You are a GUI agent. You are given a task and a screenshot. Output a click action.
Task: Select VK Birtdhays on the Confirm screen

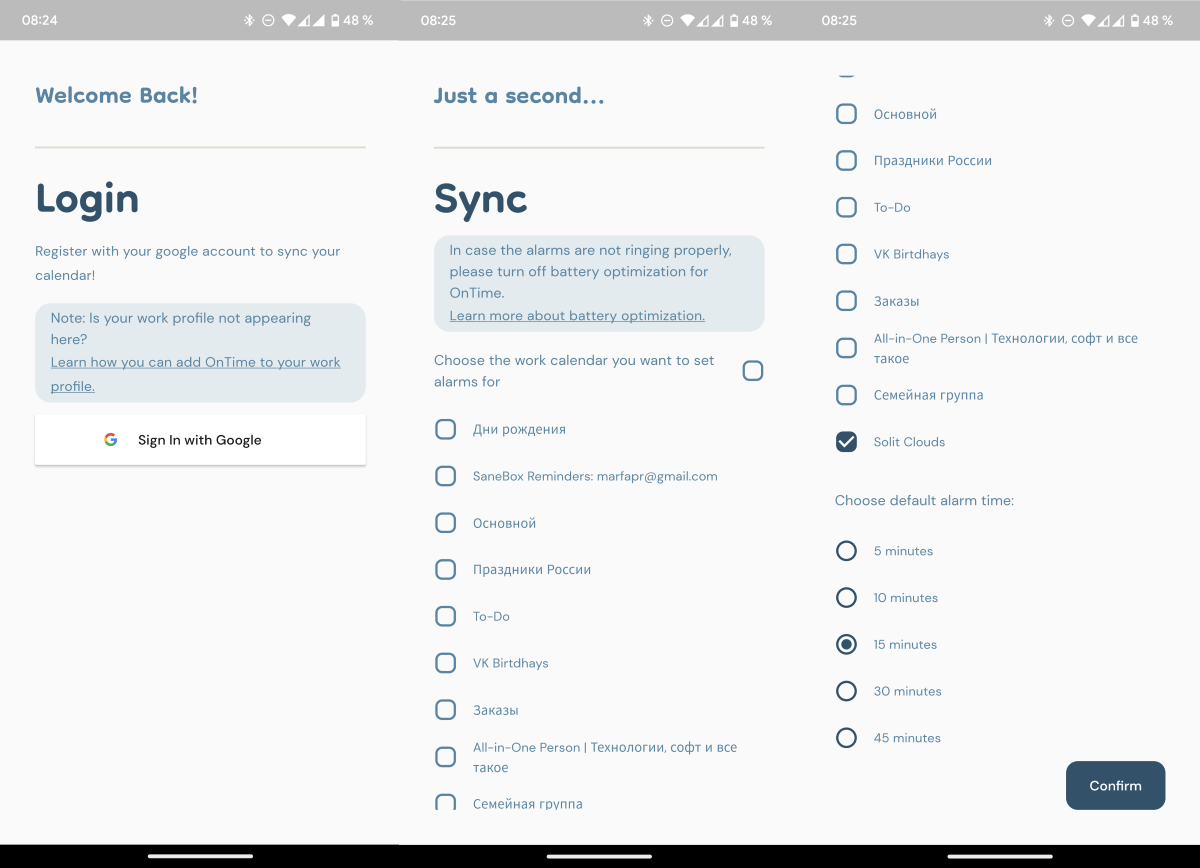(x=847, y=254)
